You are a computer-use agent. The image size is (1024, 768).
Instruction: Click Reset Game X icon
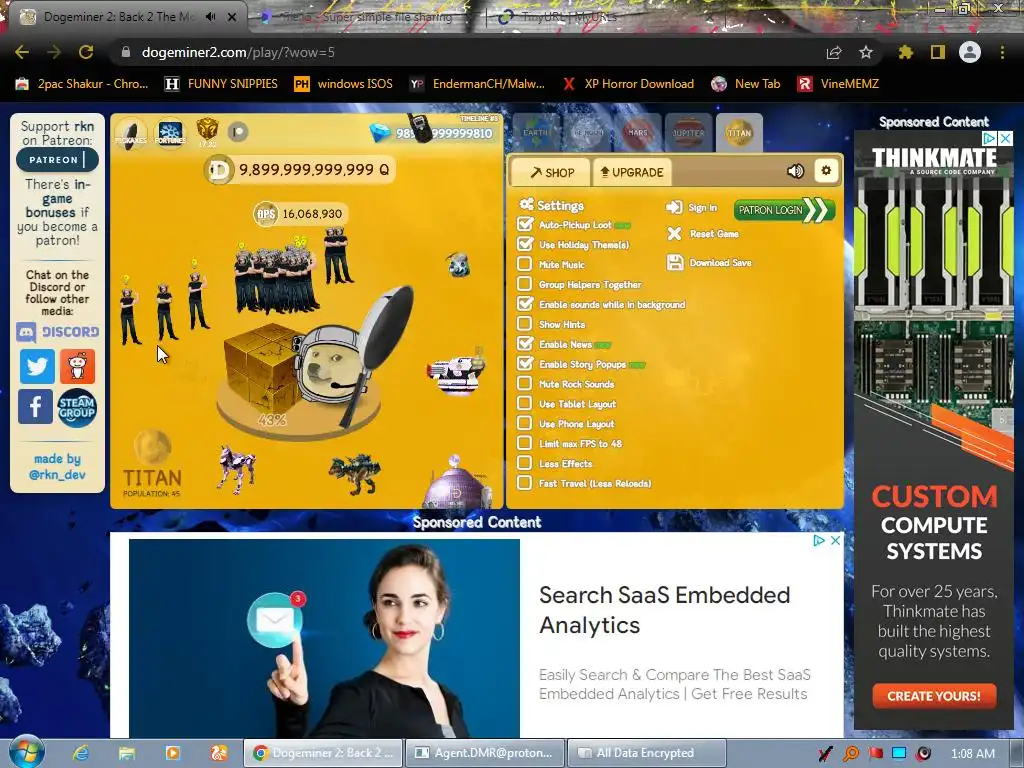[x=675, y=234]
